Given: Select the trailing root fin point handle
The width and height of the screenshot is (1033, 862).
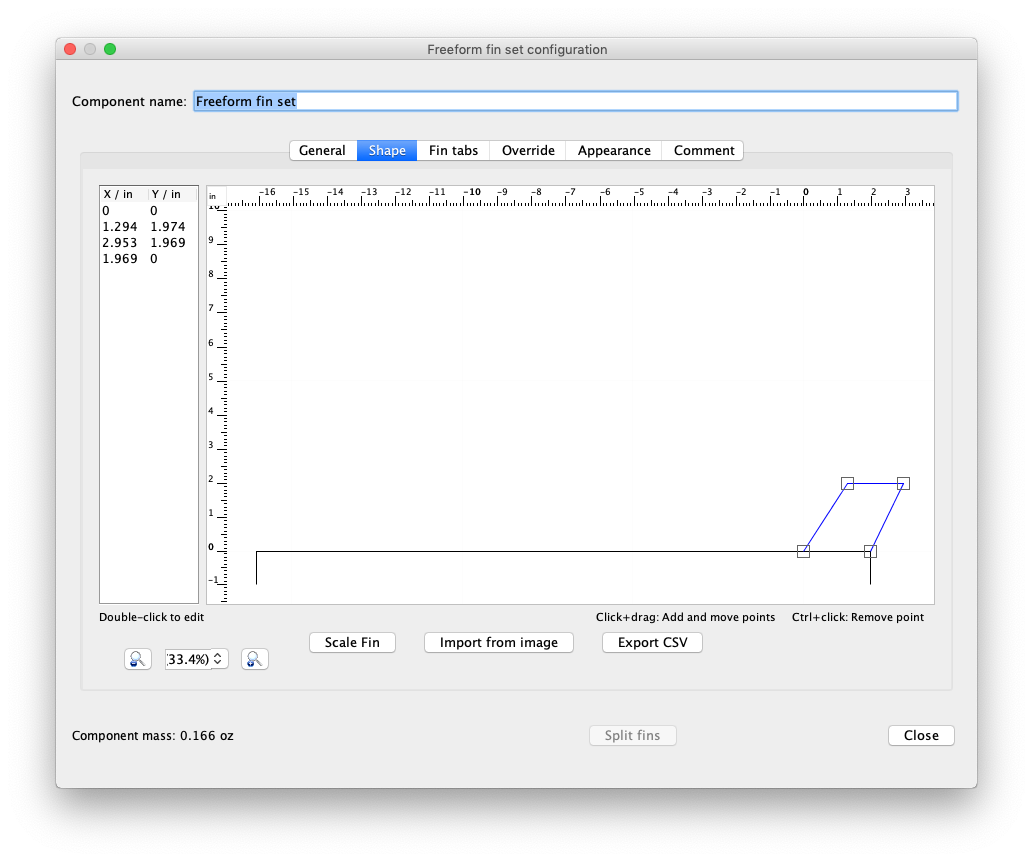Looking at the screenshot, I should pos(870,552).
